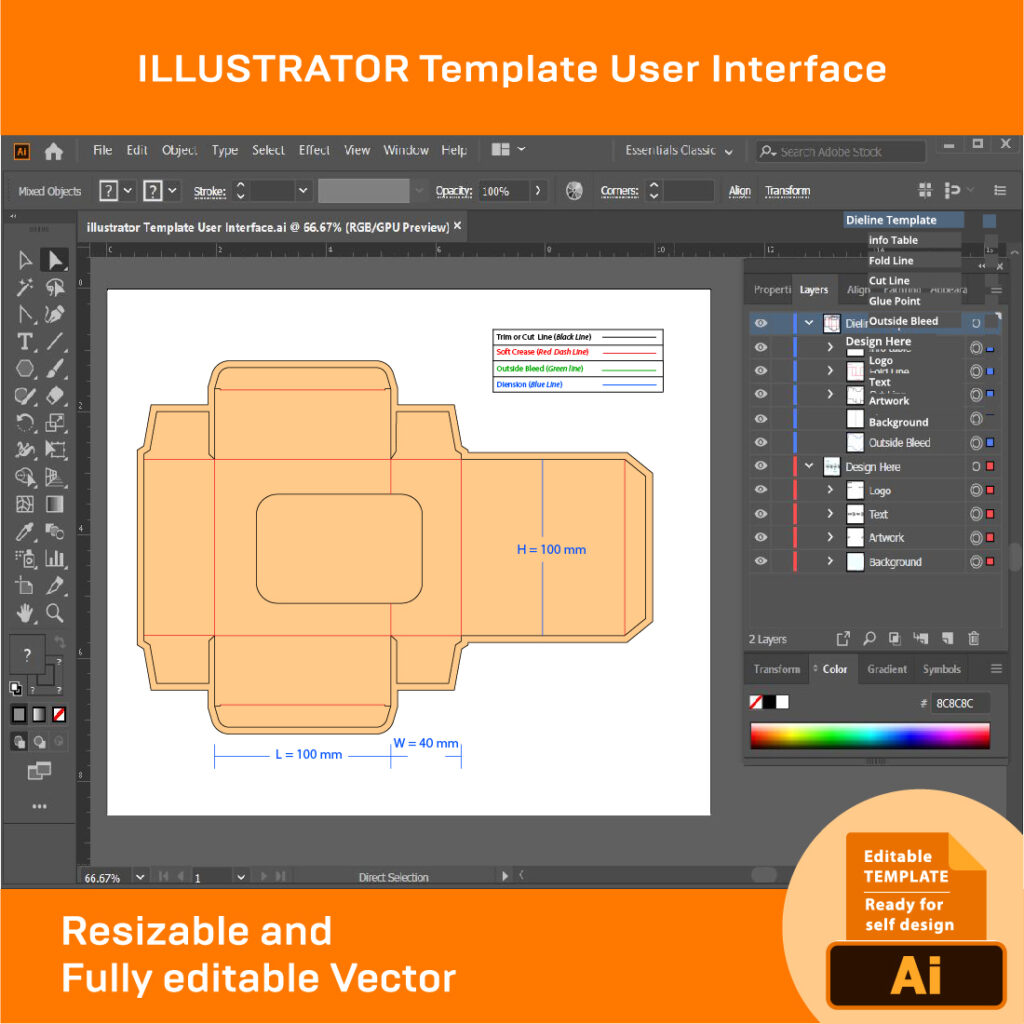The height and width of the screenshot is (1024, 1024).
Task: Hide the Background layer in Dieline Template
Action: click(x=760, y=421)
